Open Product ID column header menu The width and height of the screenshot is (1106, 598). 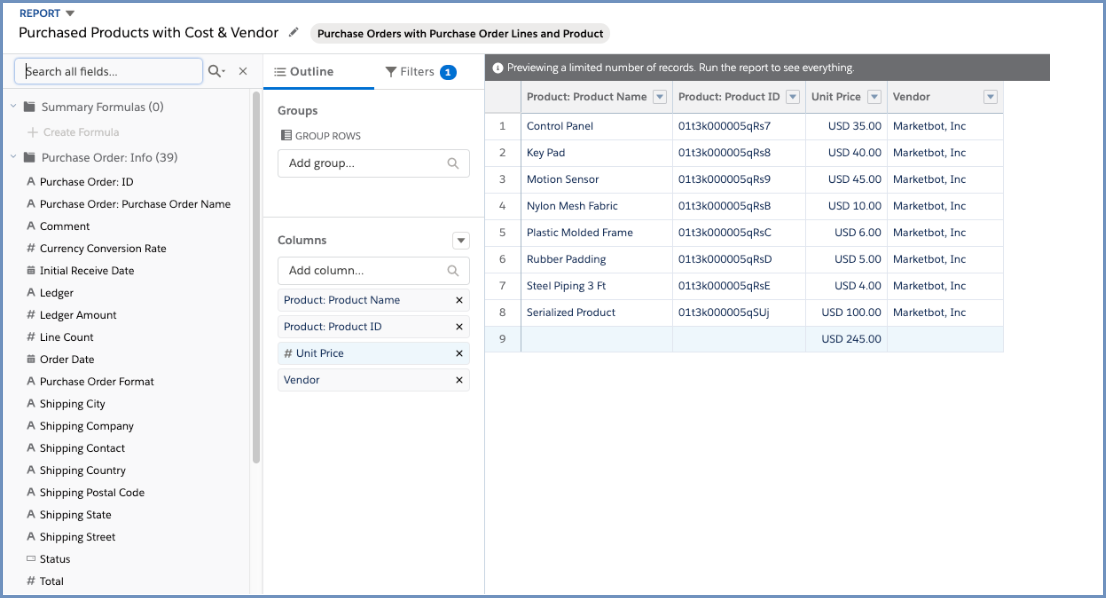(x=793, y=97)
